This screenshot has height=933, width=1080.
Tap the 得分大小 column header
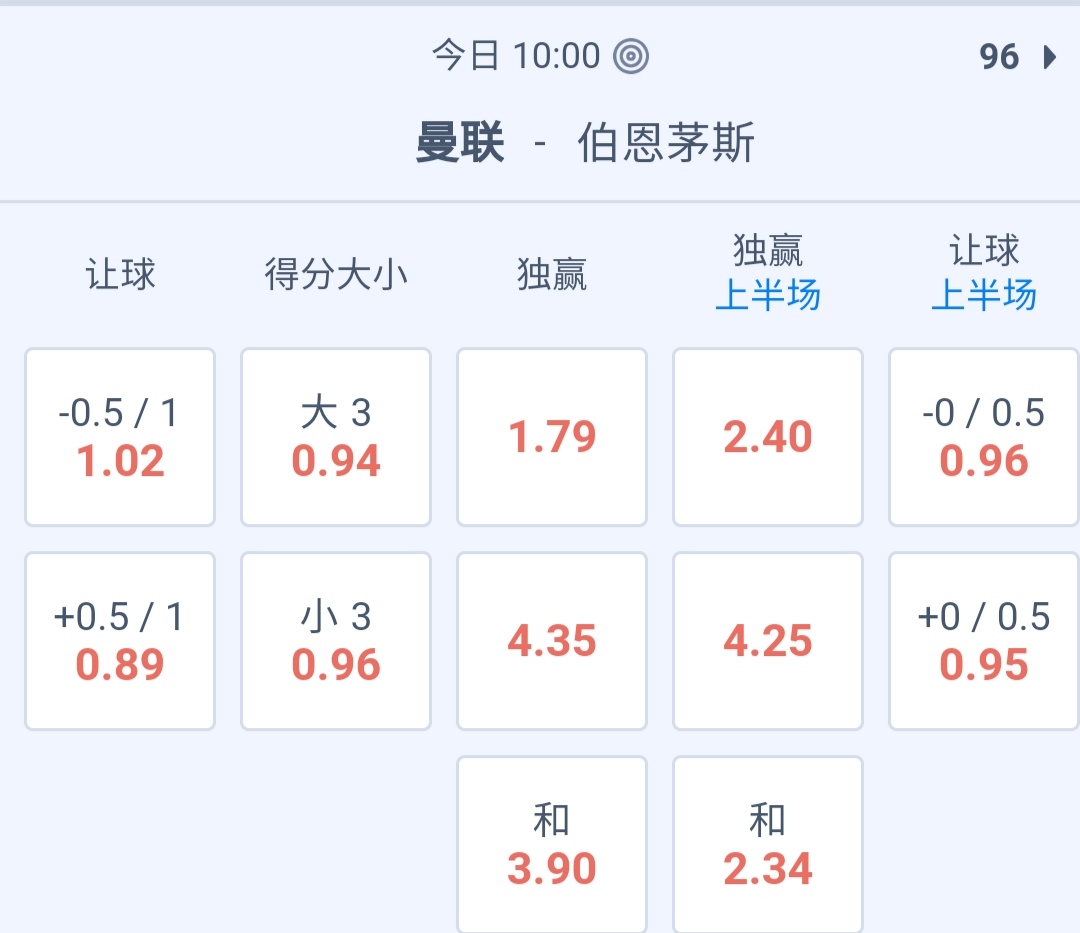pyautogui.click(x=336, y=274)
